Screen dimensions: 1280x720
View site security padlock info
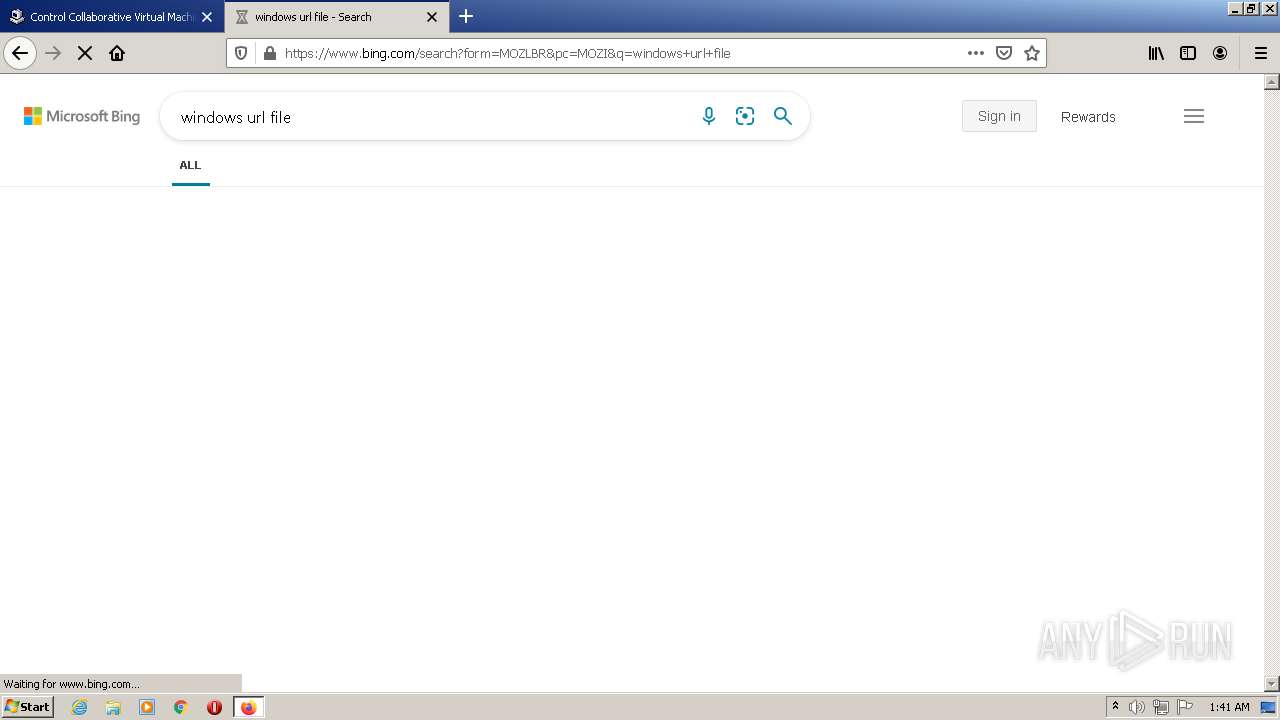coord(269,53)
